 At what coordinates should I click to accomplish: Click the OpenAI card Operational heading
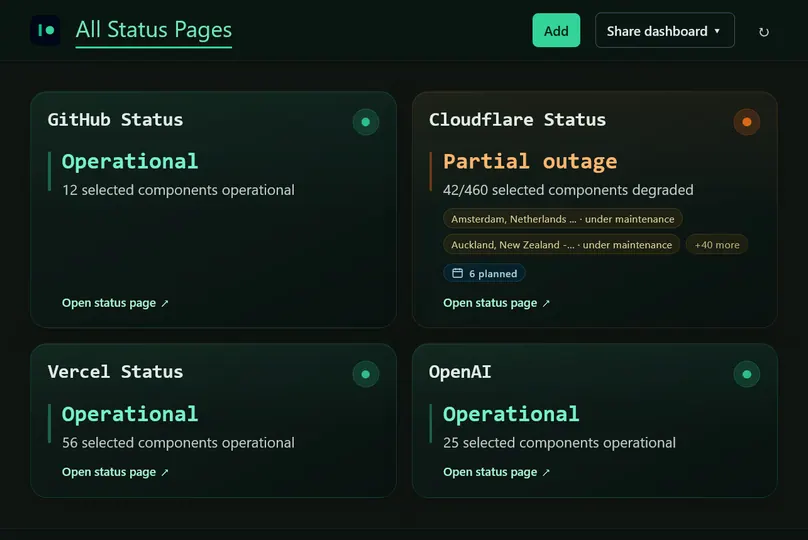pos(511,414)
